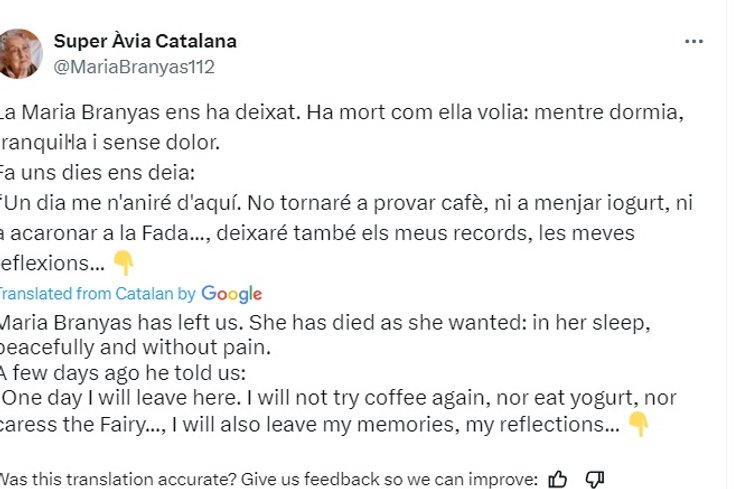This screenshot has width=740, height=489.
Task: Click the Google logo
Action: (x=231, y=294)
